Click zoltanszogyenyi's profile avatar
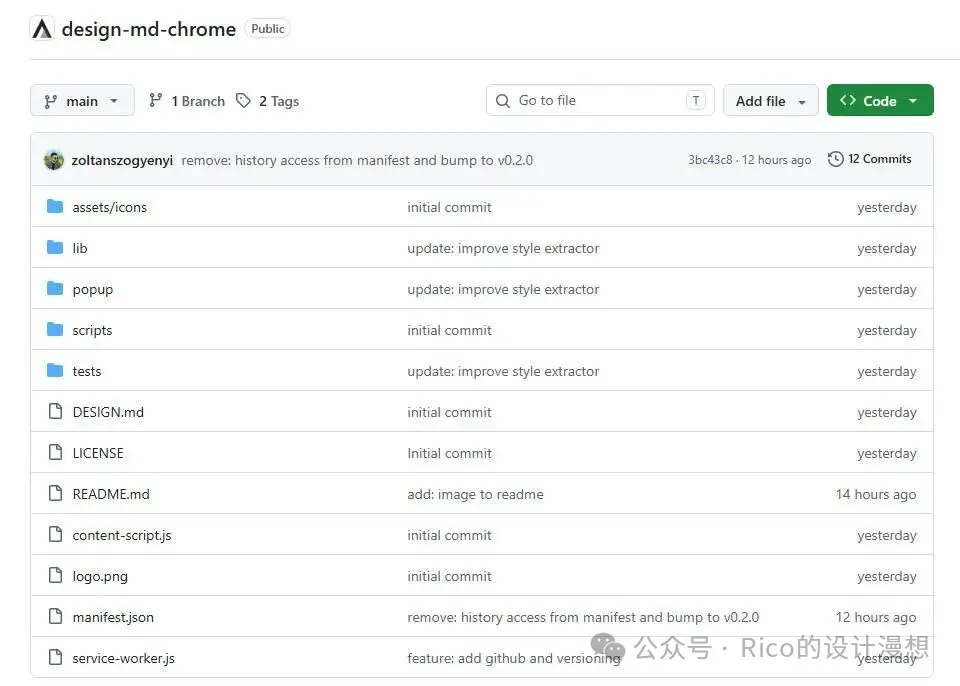This screenshot has width=960, height=686. coord(54,160)
